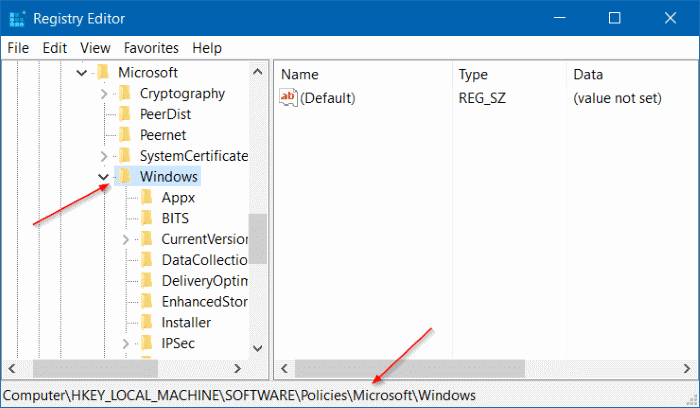
Task: Select the (Default) value name
Action: (x=328, y=98)
